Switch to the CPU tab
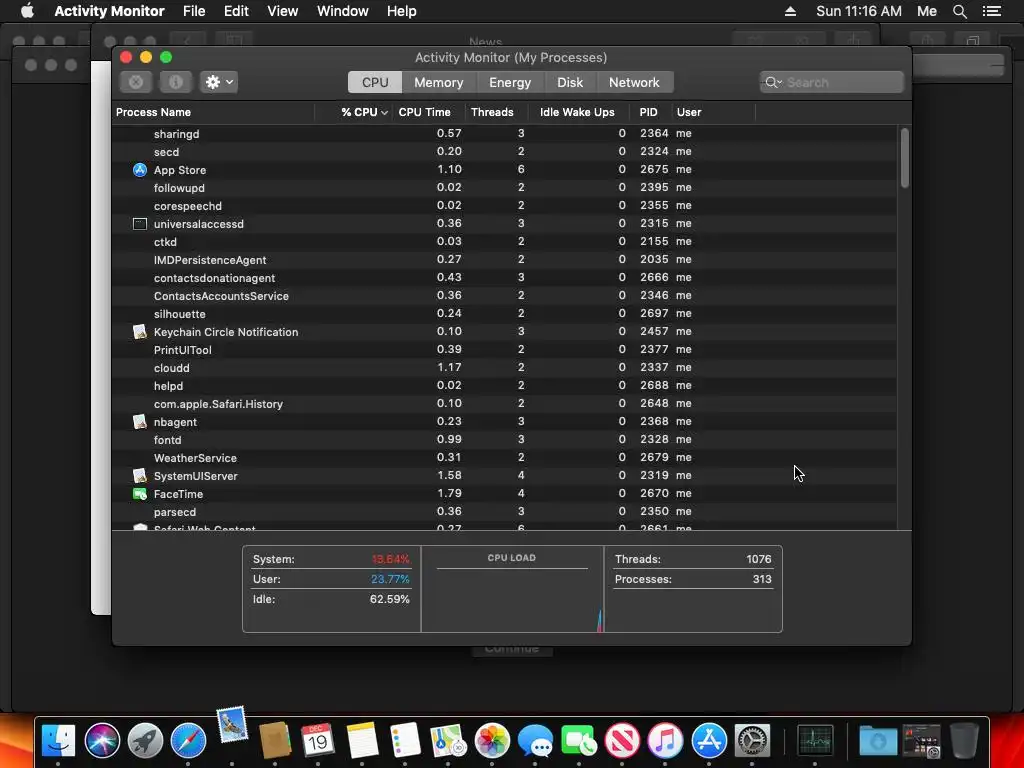Viewport: 1024px width, 768px height. [x=375, y=82]
